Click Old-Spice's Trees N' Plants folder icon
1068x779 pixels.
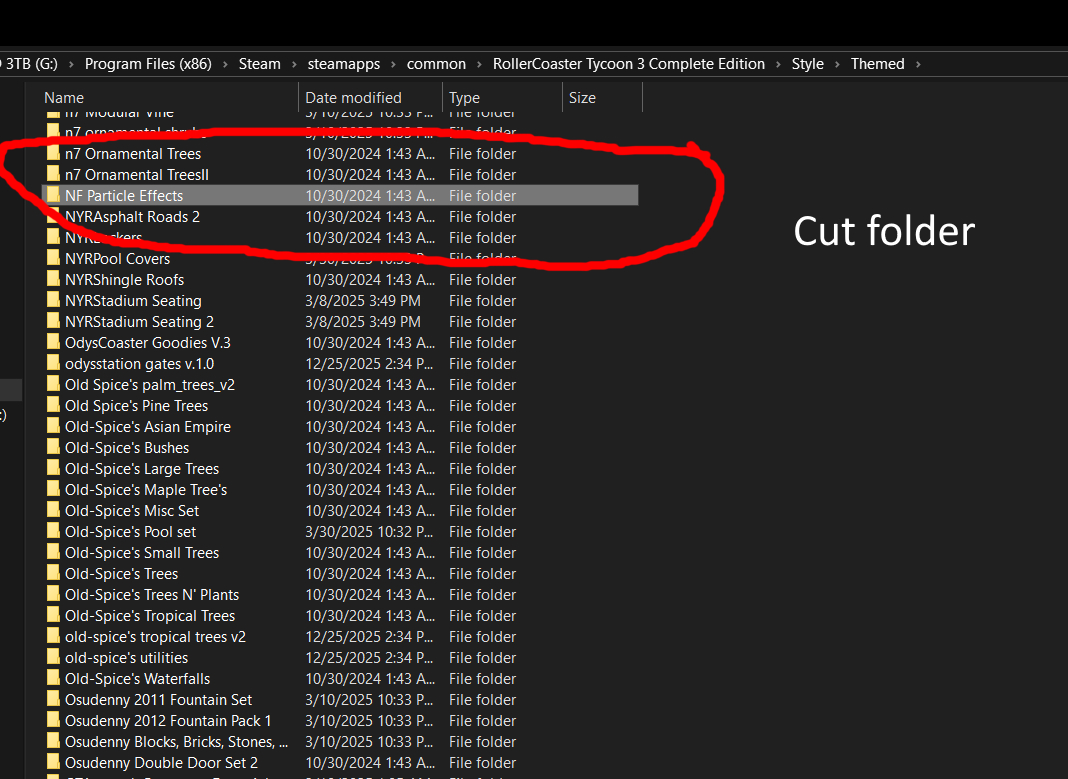pyautogui.click(x=53, y=594)
